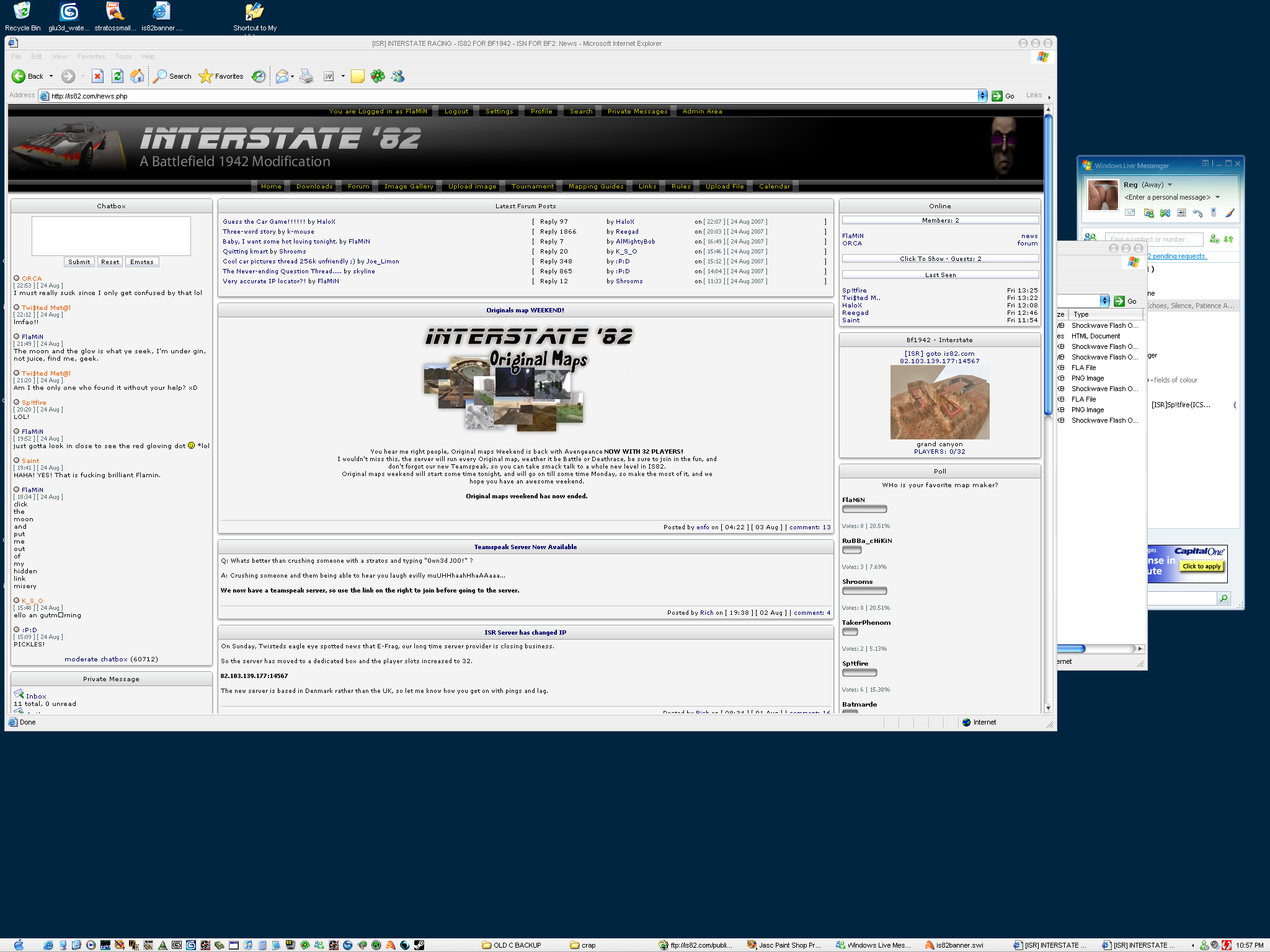Open Messenger email inbox icon
This screenshot has height=952, width=1270.
[1130, 213]
